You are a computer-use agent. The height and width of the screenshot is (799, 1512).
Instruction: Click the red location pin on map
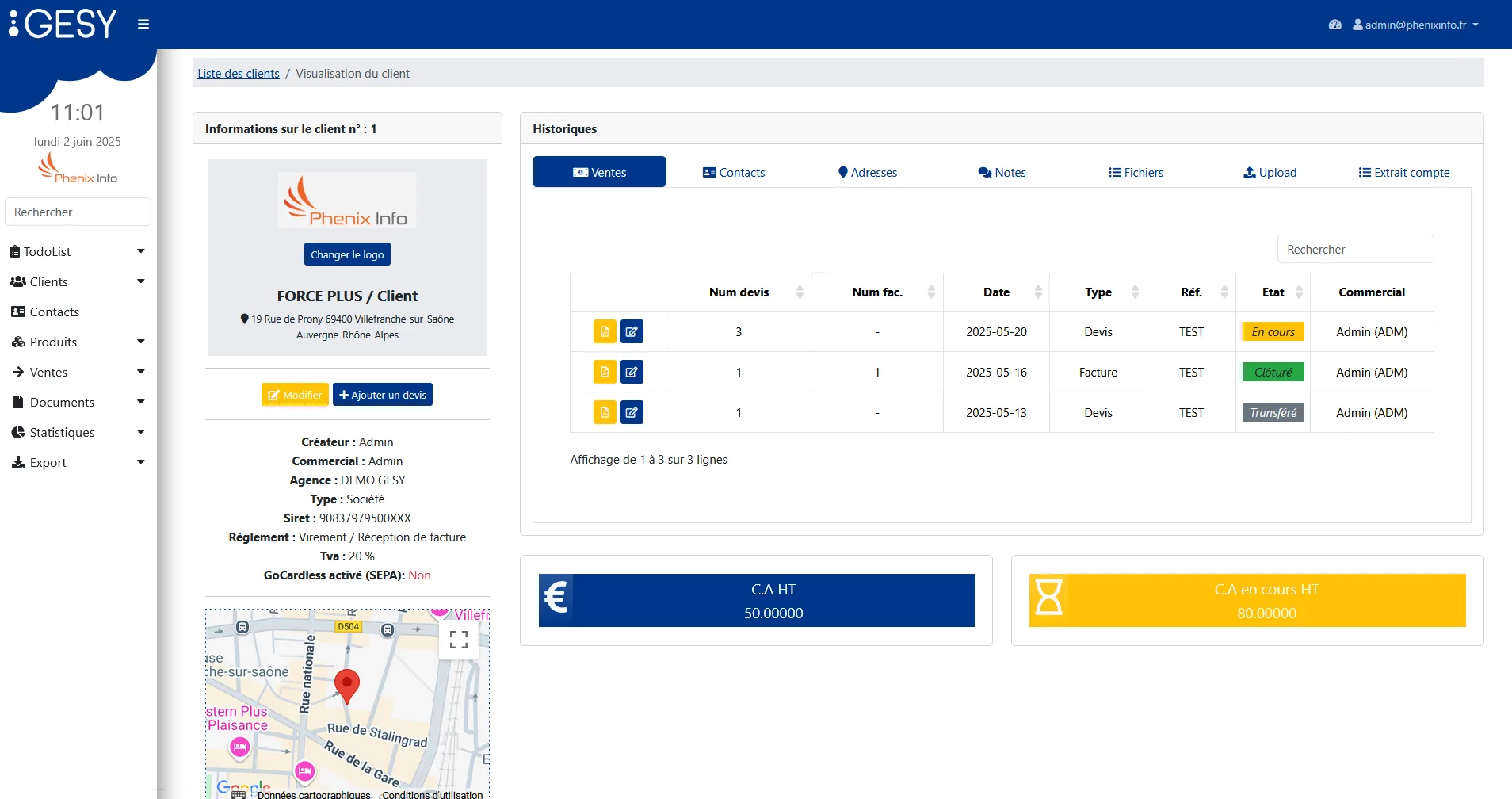pos(347,686)
